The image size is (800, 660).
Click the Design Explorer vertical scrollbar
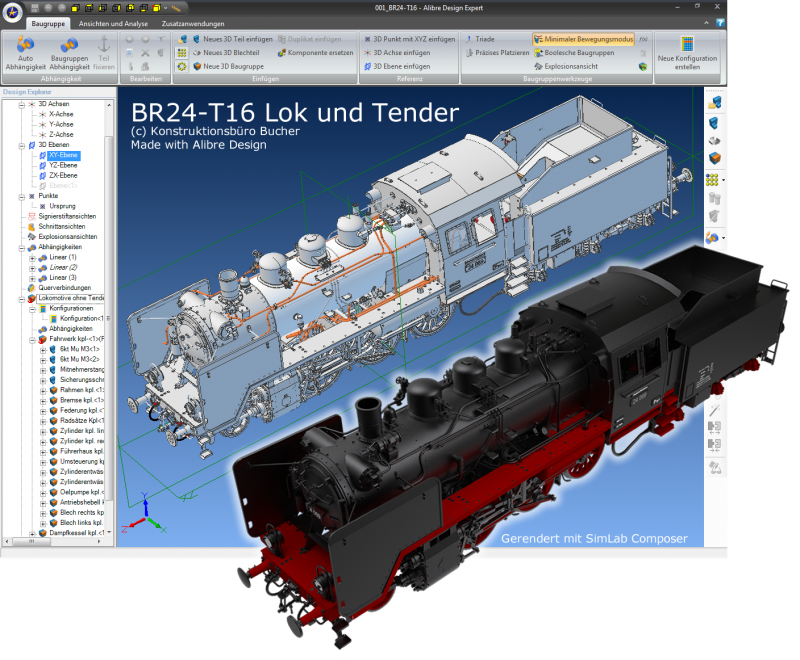coord(109,320)
